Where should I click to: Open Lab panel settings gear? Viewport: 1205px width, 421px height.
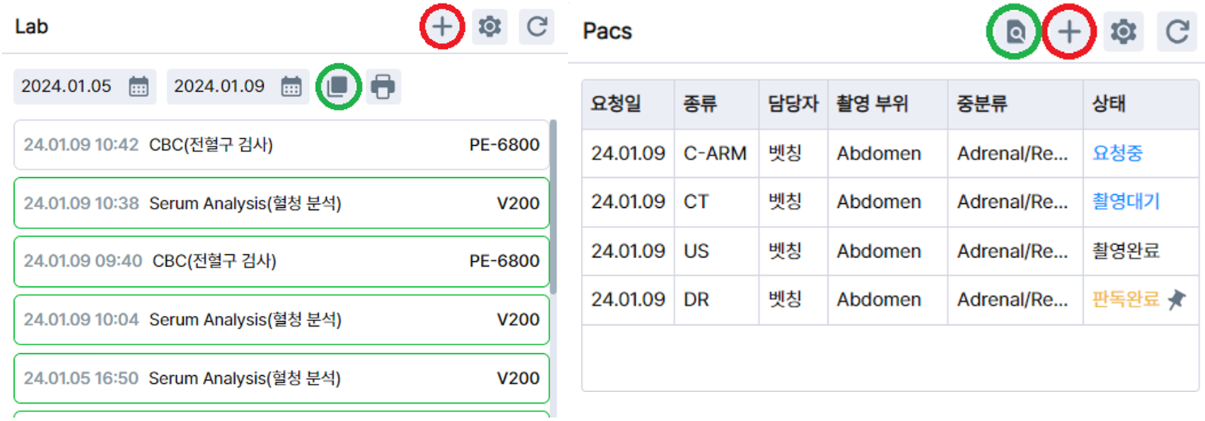pyautogui.click(x=489, y=27)
